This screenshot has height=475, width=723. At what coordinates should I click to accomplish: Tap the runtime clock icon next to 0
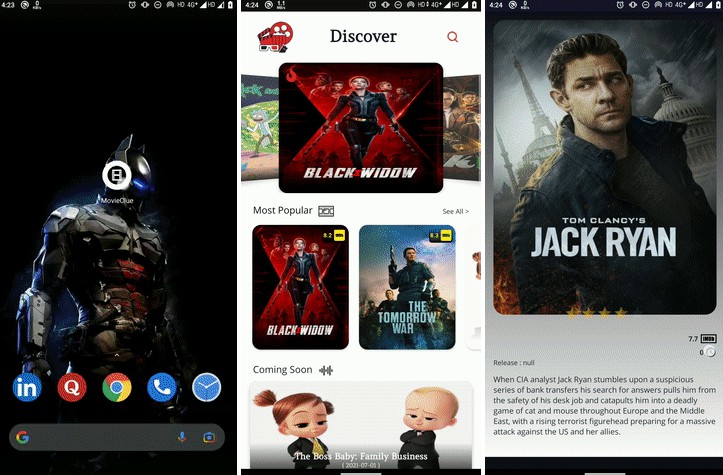[x=711, y=352]
